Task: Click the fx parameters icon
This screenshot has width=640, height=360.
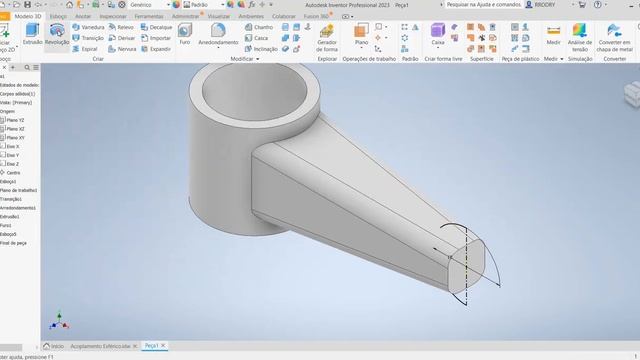Action: click(252, 4)
